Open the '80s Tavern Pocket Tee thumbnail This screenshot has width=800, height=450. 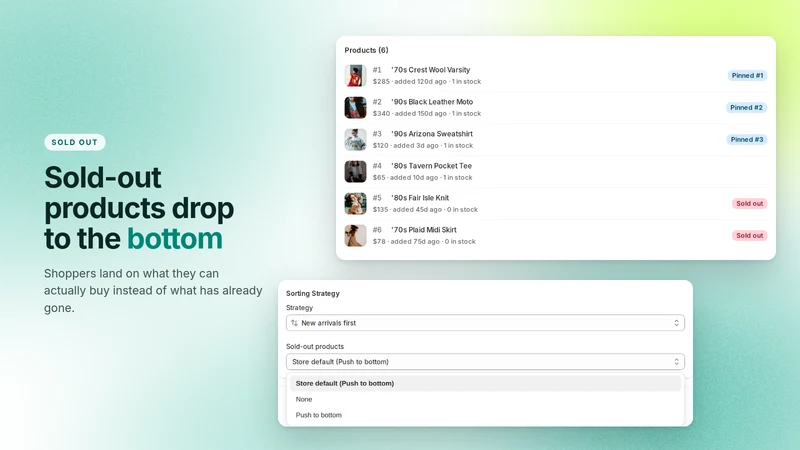point(355,171)
